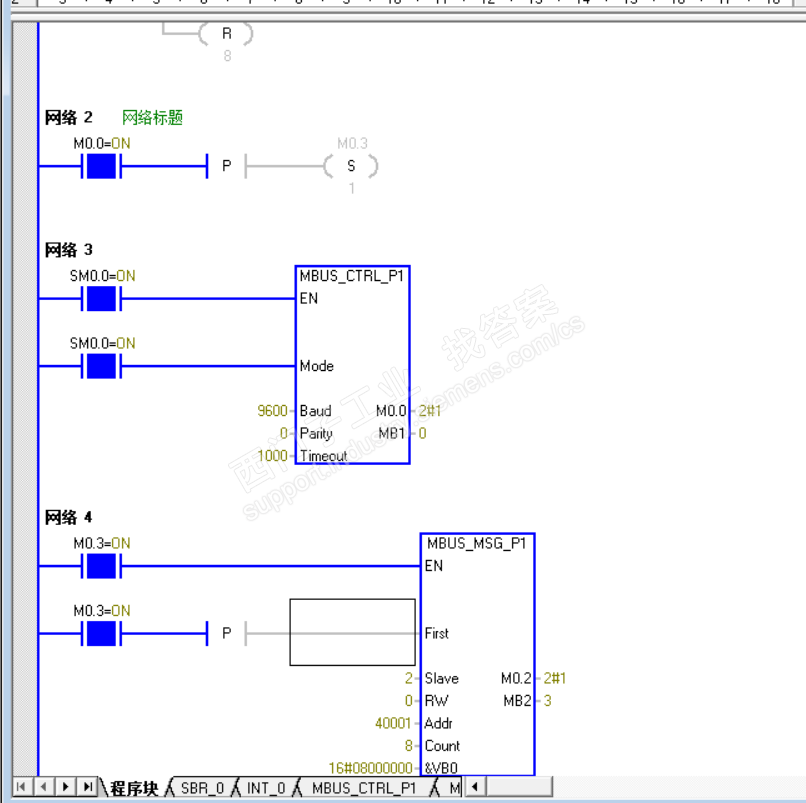Click the green 网络标题 network title

point(152,118)
